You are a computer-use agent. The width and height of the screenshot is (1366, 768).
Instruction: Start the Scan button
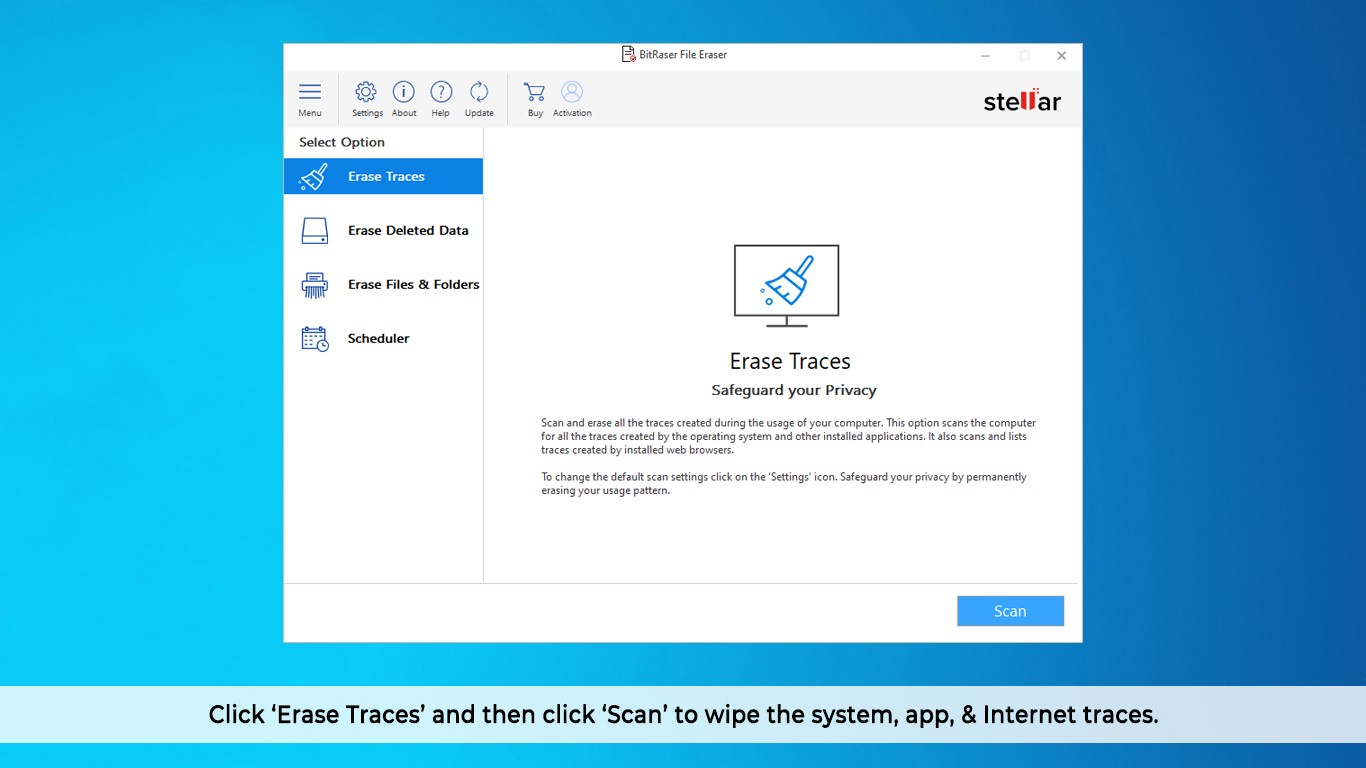pyautogui.click(x=1010, y=611)
